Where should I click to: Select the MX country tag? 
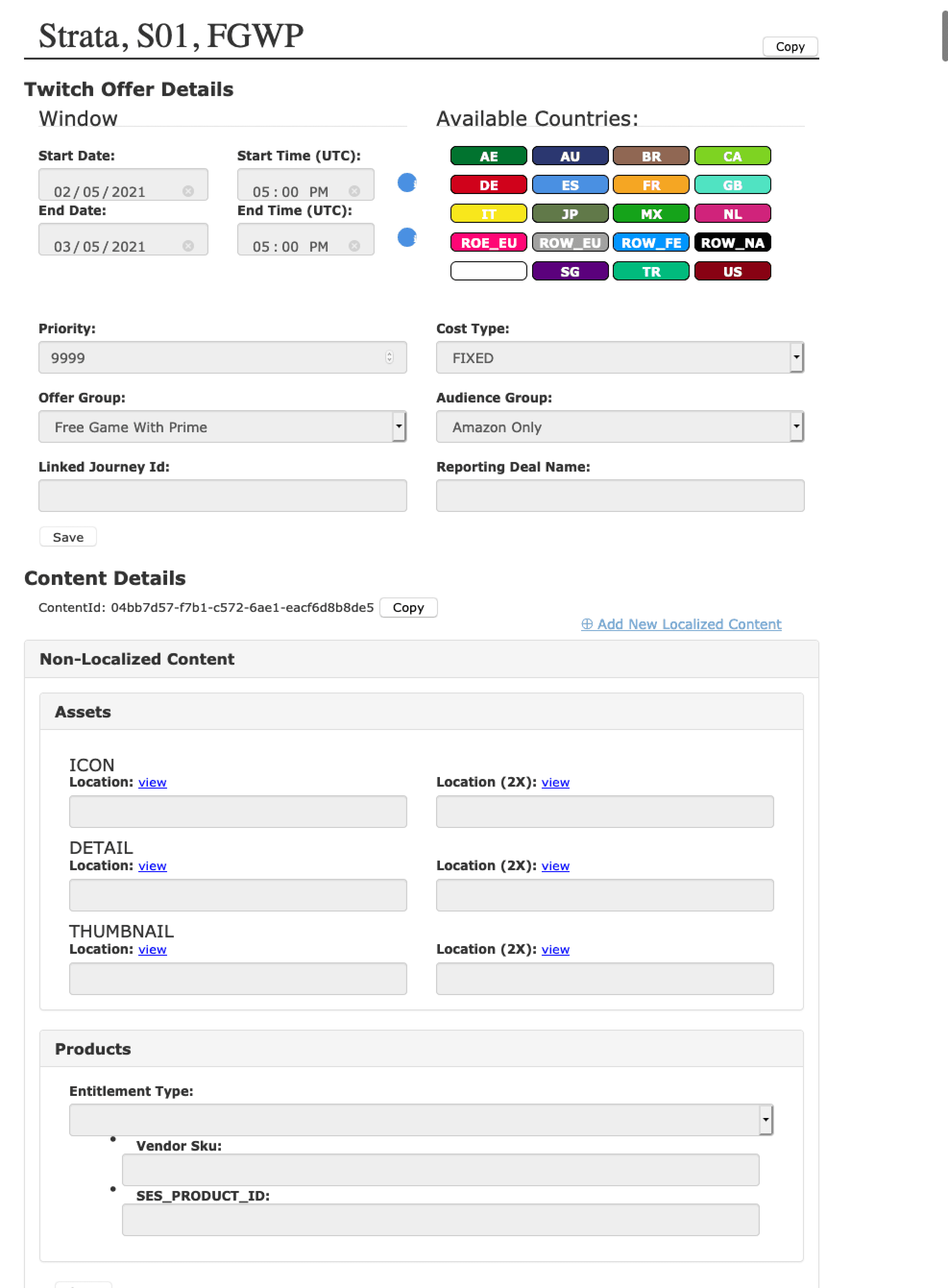(651, 213)
